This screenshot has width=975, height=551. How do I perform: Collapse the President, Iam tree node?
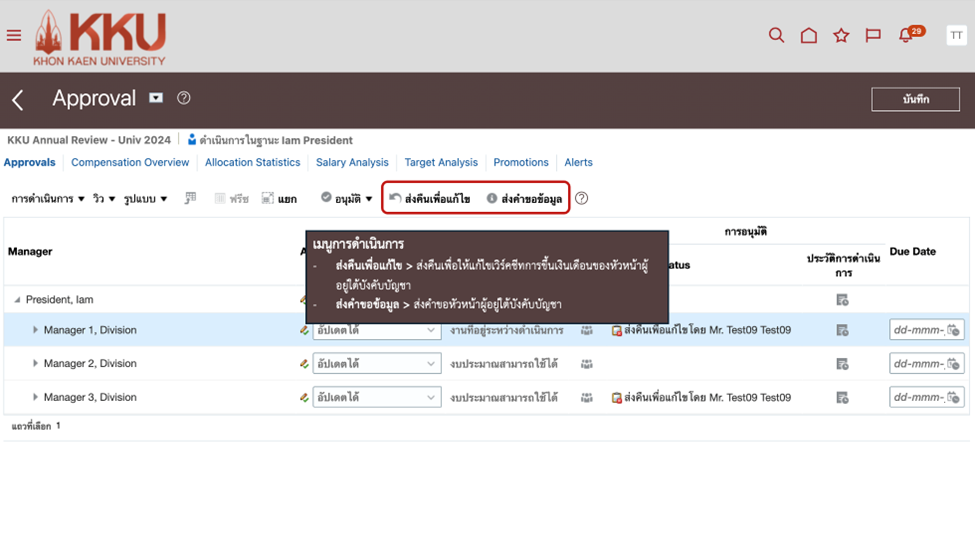pyautogui.click(x=17, y=300)
